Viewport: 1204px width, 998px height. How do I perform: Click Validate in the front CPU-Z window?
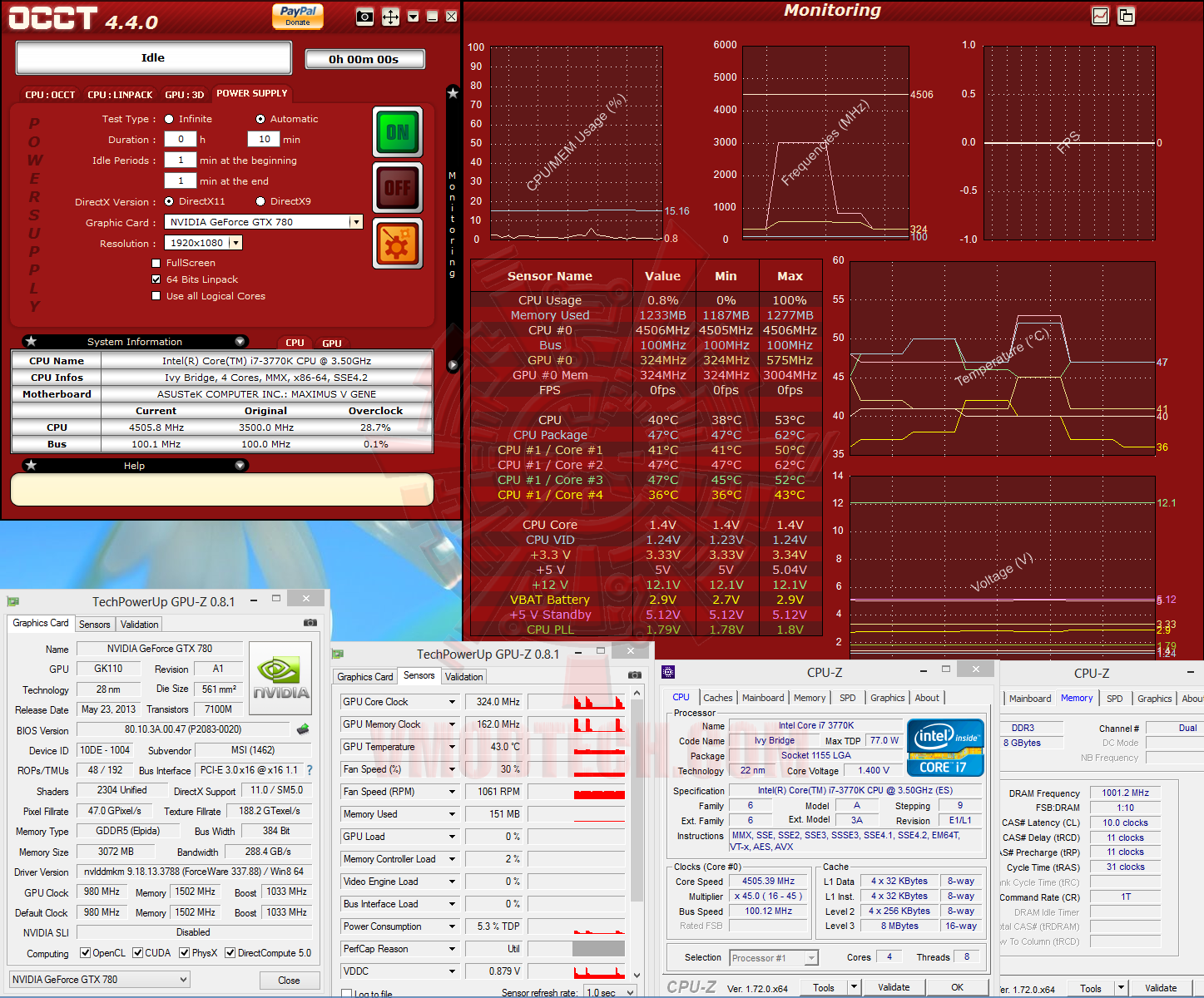coord(894,987)
